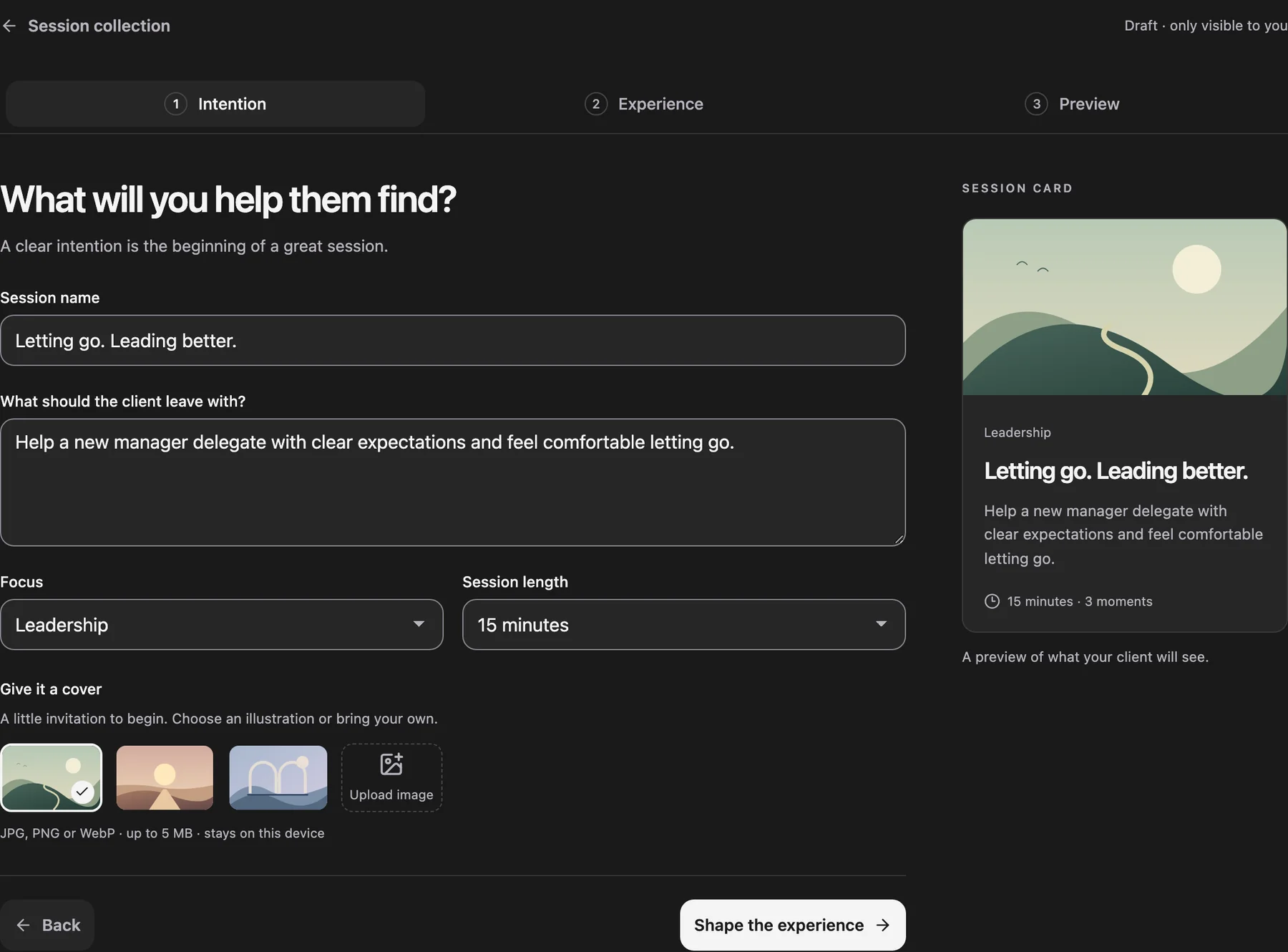
Task: Click the clock icon in session card
Action: [992, 601]
